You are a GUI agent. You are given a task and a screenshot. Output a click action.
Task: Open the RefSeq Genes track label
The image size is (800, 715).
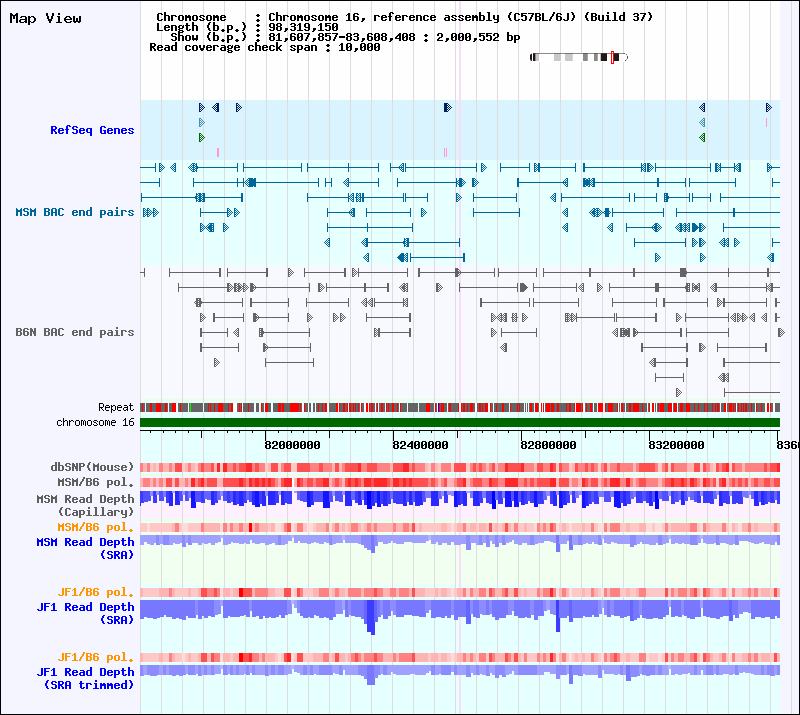(x=92, y=130)
